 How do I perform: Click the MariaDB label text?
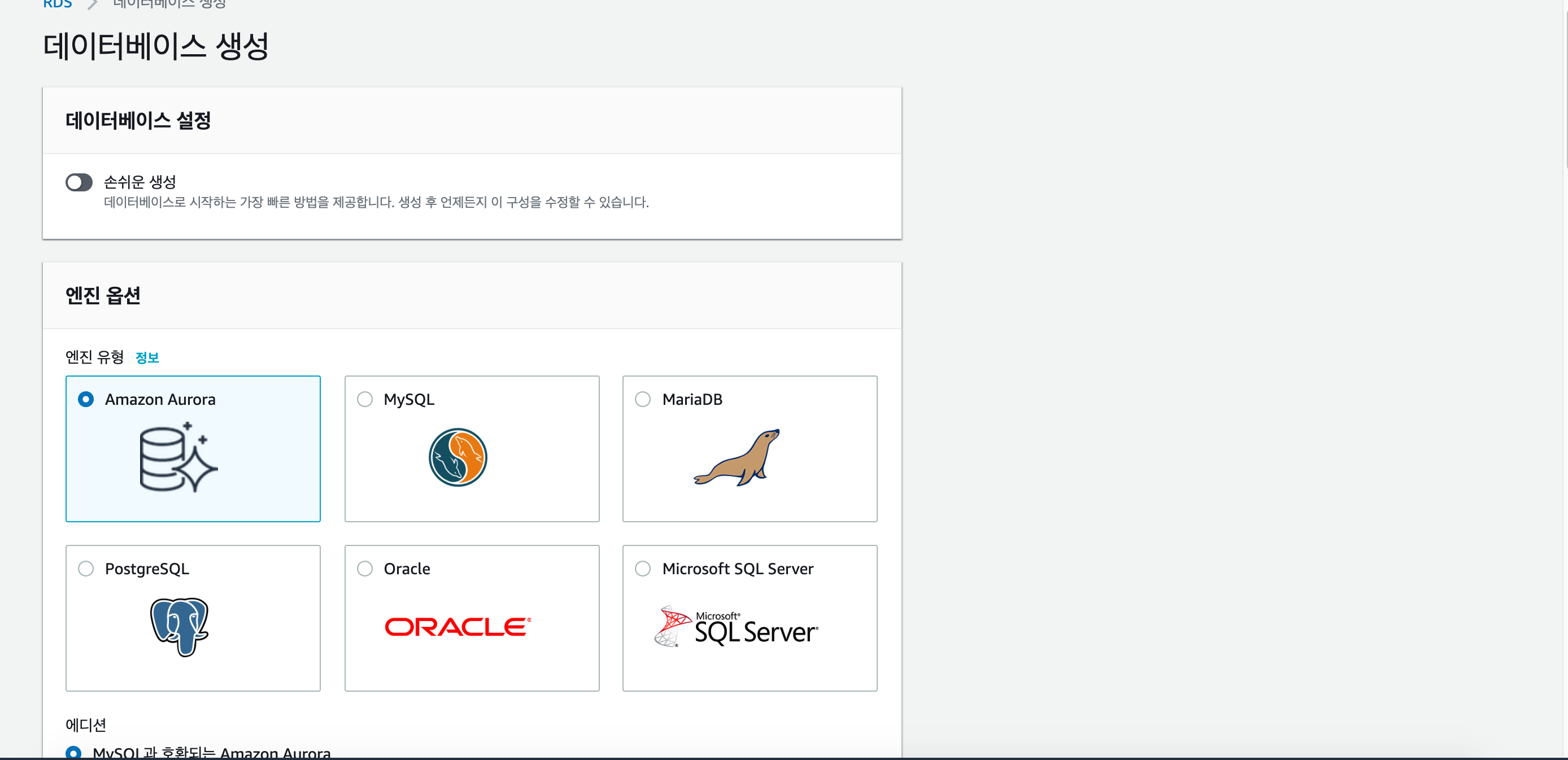coord(692,399)
